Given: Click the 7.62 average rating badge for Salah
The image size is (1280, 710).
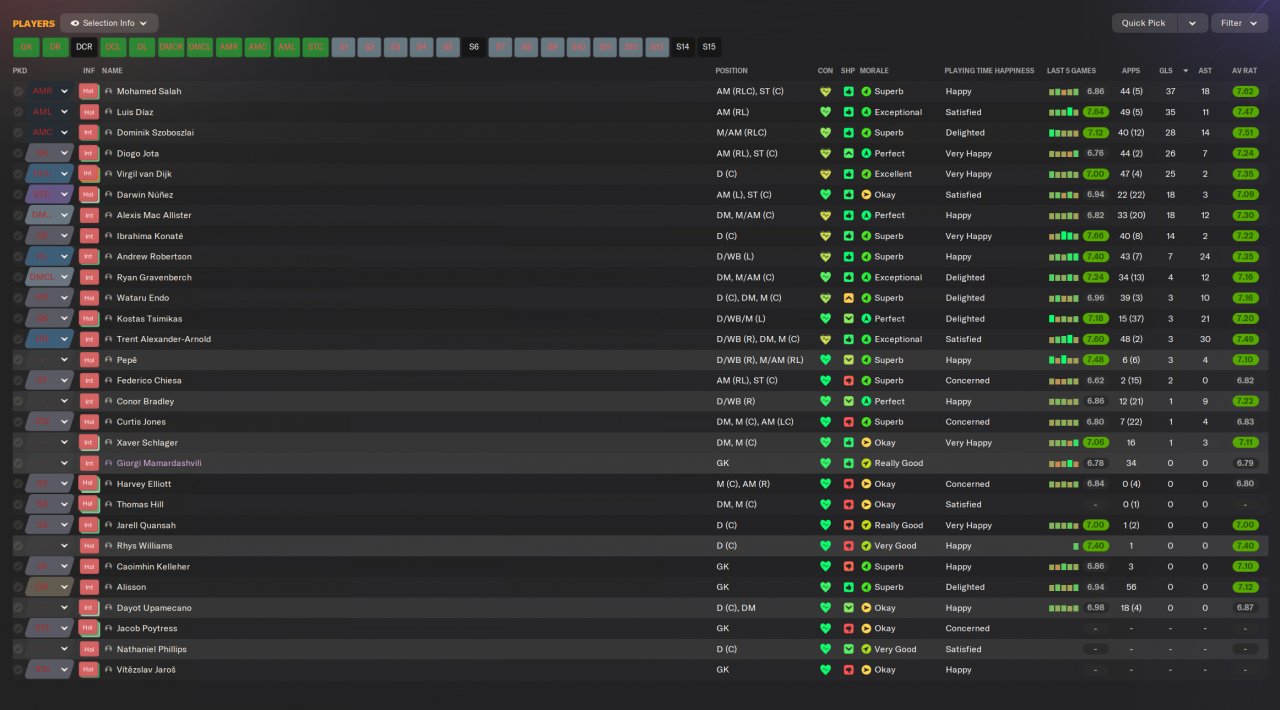Looking at the screenshot, I should point(1245,91).
